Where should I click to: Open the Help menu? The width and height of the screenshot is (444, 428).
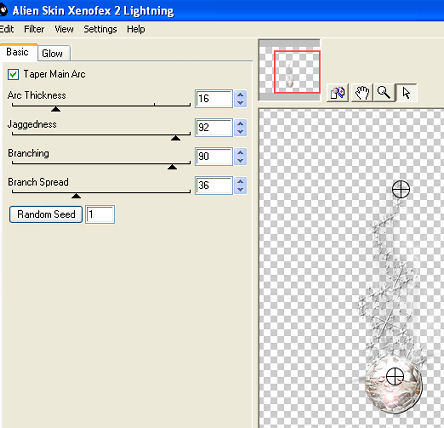pyautogui.click(x=136, y=29)
